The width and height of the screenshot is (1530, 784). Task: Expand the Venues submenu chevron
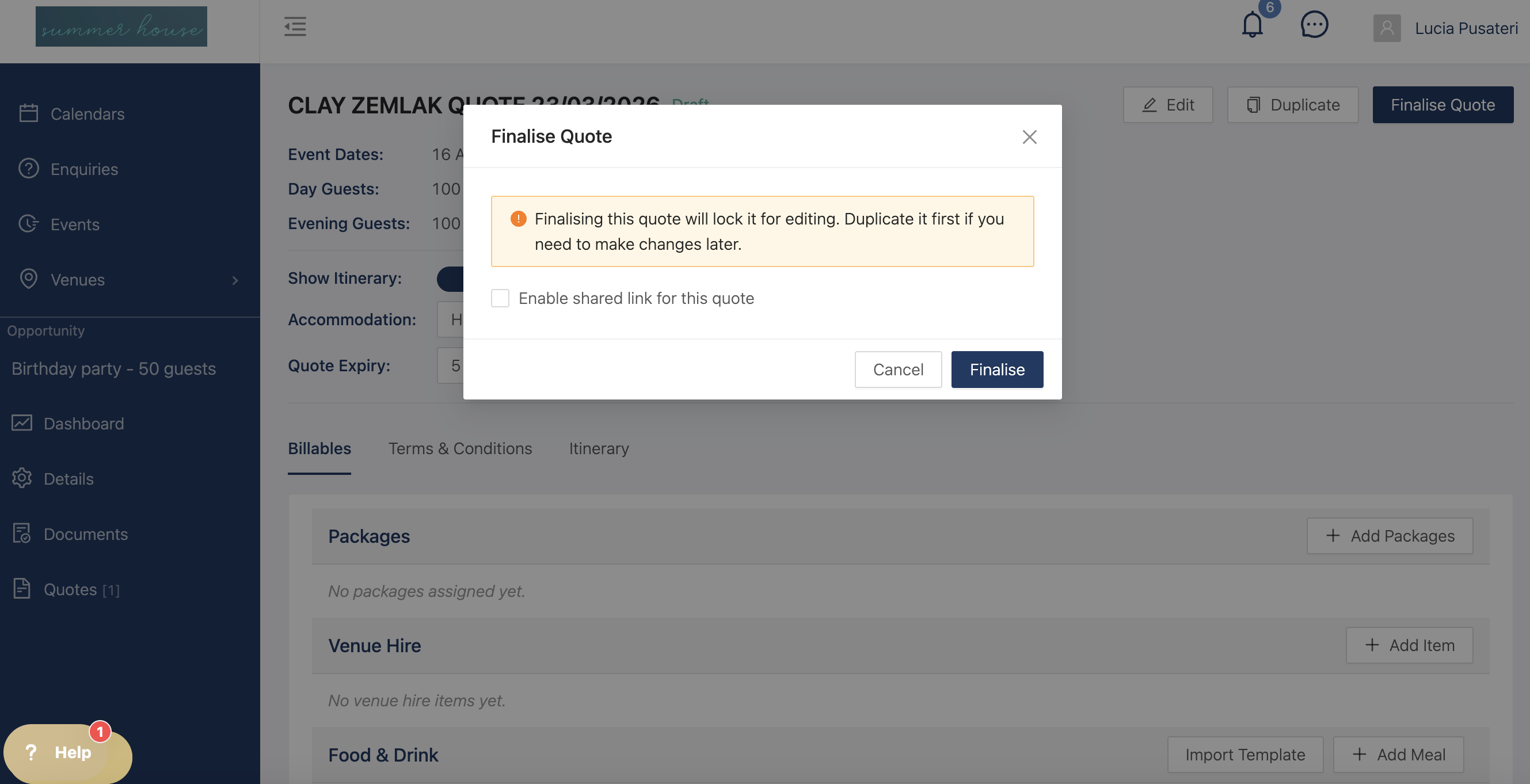(235, 280)
